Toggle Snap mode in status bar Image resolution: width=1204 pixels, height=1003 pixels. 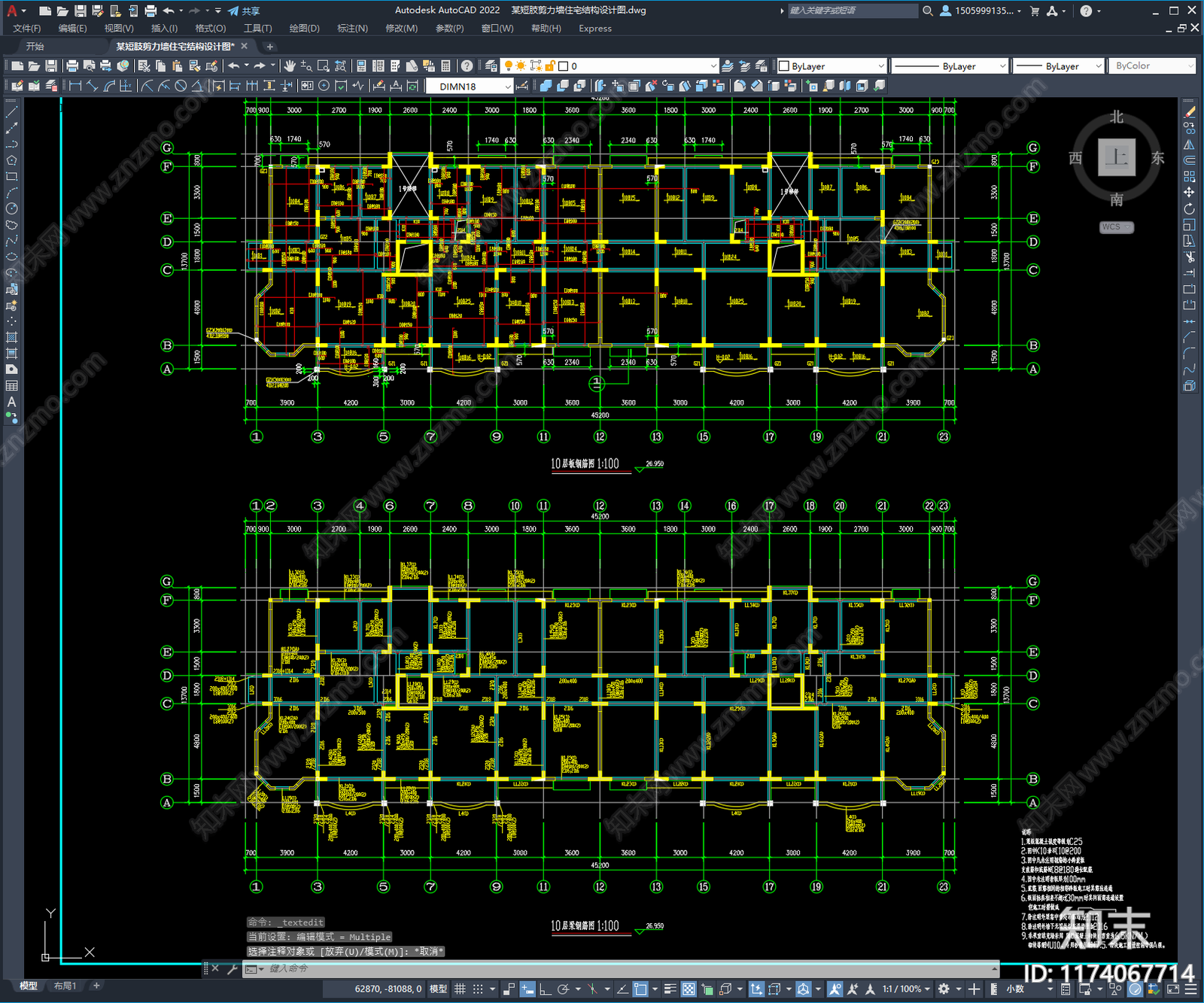(x=478, y=989)
